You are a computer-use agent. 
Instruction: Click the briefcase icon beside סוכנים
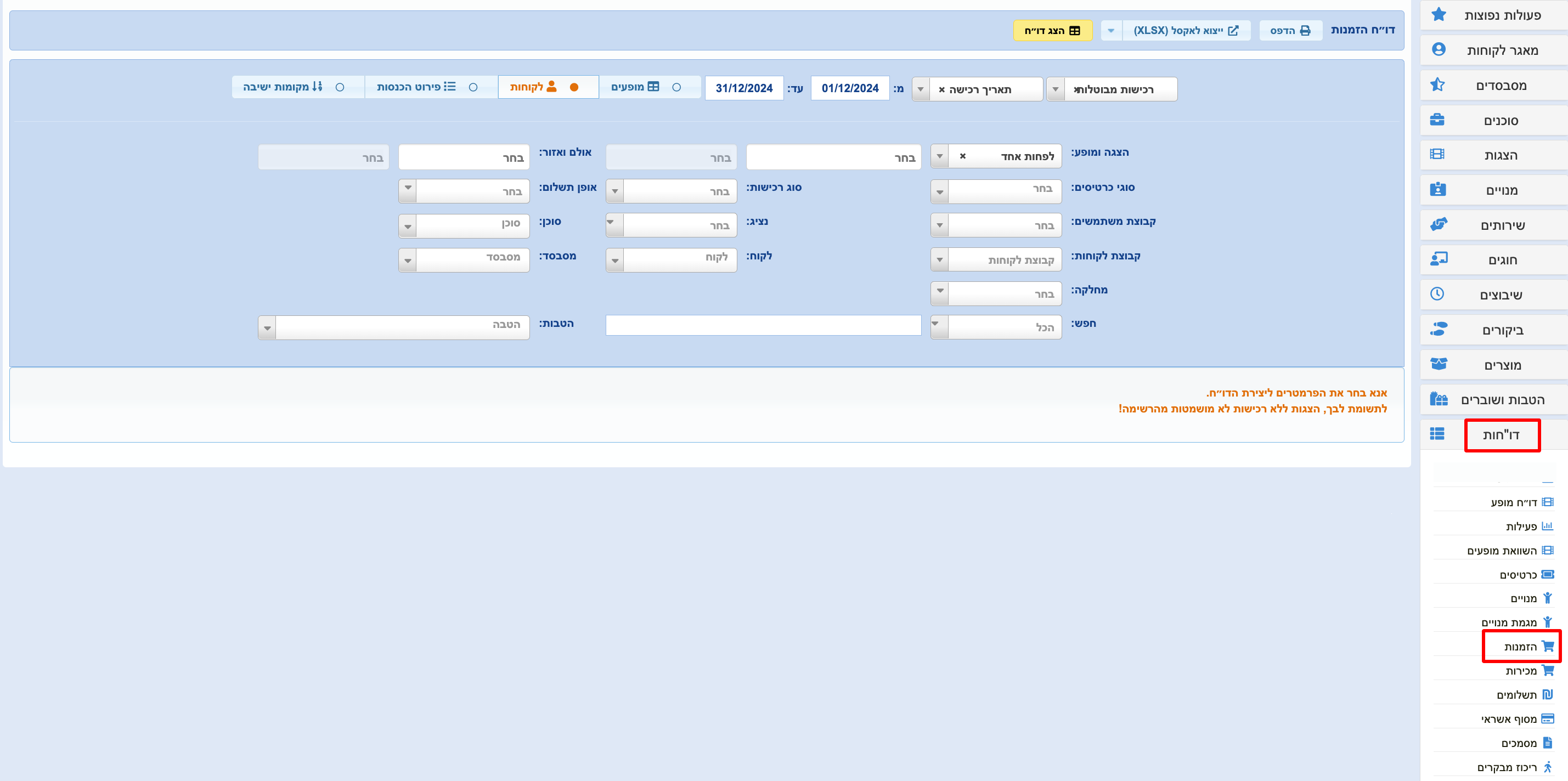(1437, 120)
